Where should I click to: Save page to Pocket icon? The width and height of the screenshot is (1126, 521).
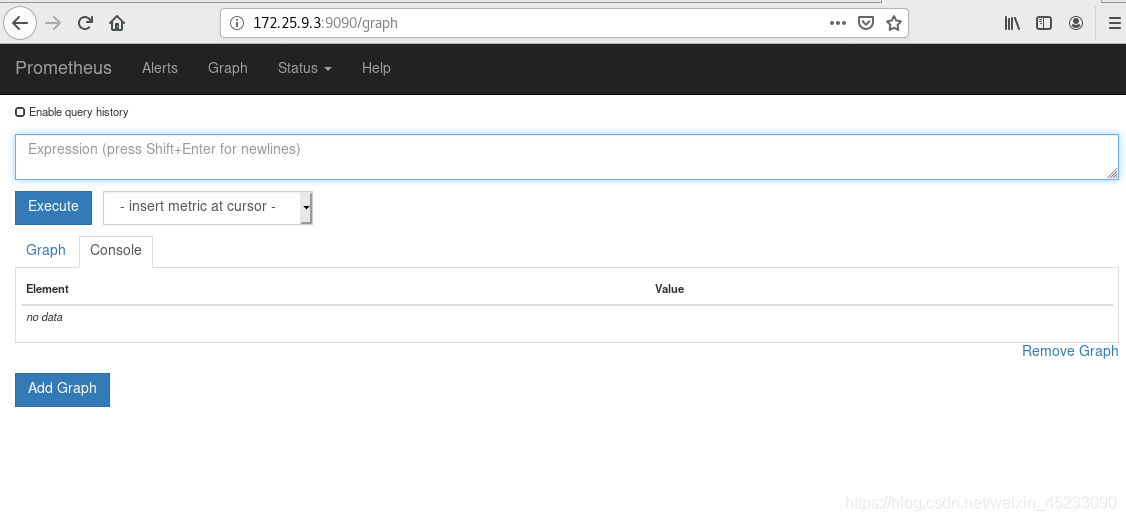pyautogui.click(x=866, y=23)
